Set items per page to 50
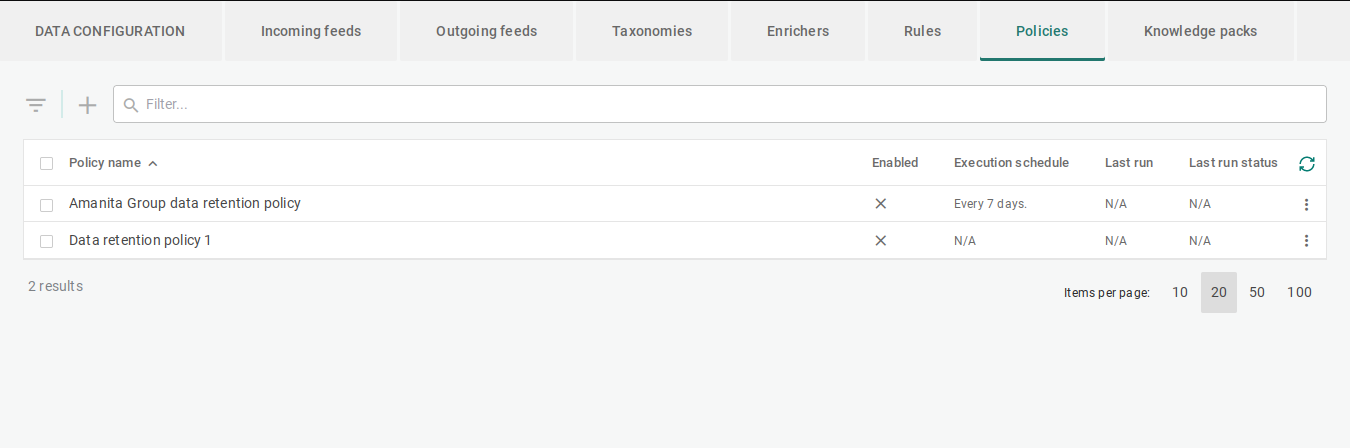The width and height of the screenshot is (1350, 448). (1257, 293)
